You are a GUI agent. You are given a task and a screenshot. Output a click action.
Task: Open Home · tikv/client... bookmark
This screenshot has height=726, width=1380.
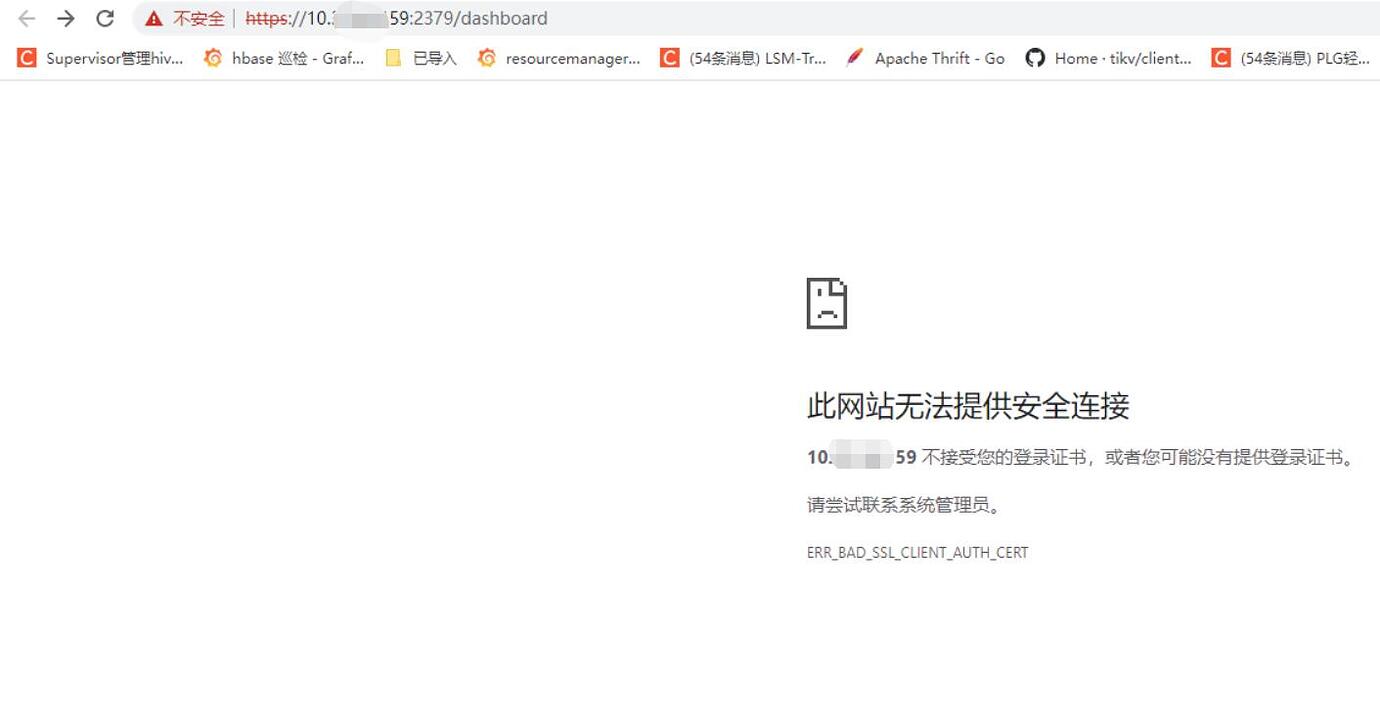(x=1108, y=58)
